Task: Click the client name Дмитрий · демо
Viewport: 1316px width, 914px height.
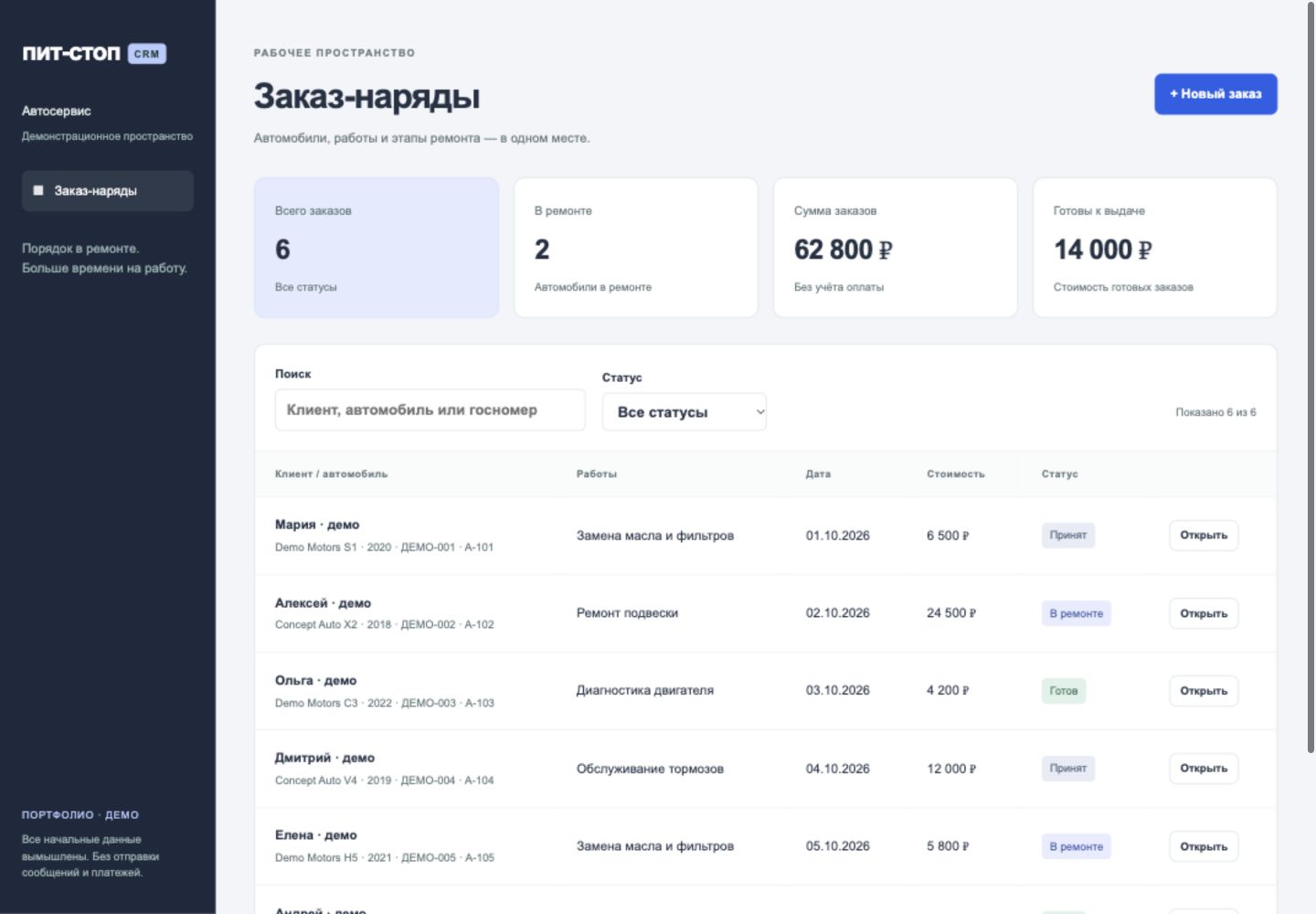Action: (324, 758)
